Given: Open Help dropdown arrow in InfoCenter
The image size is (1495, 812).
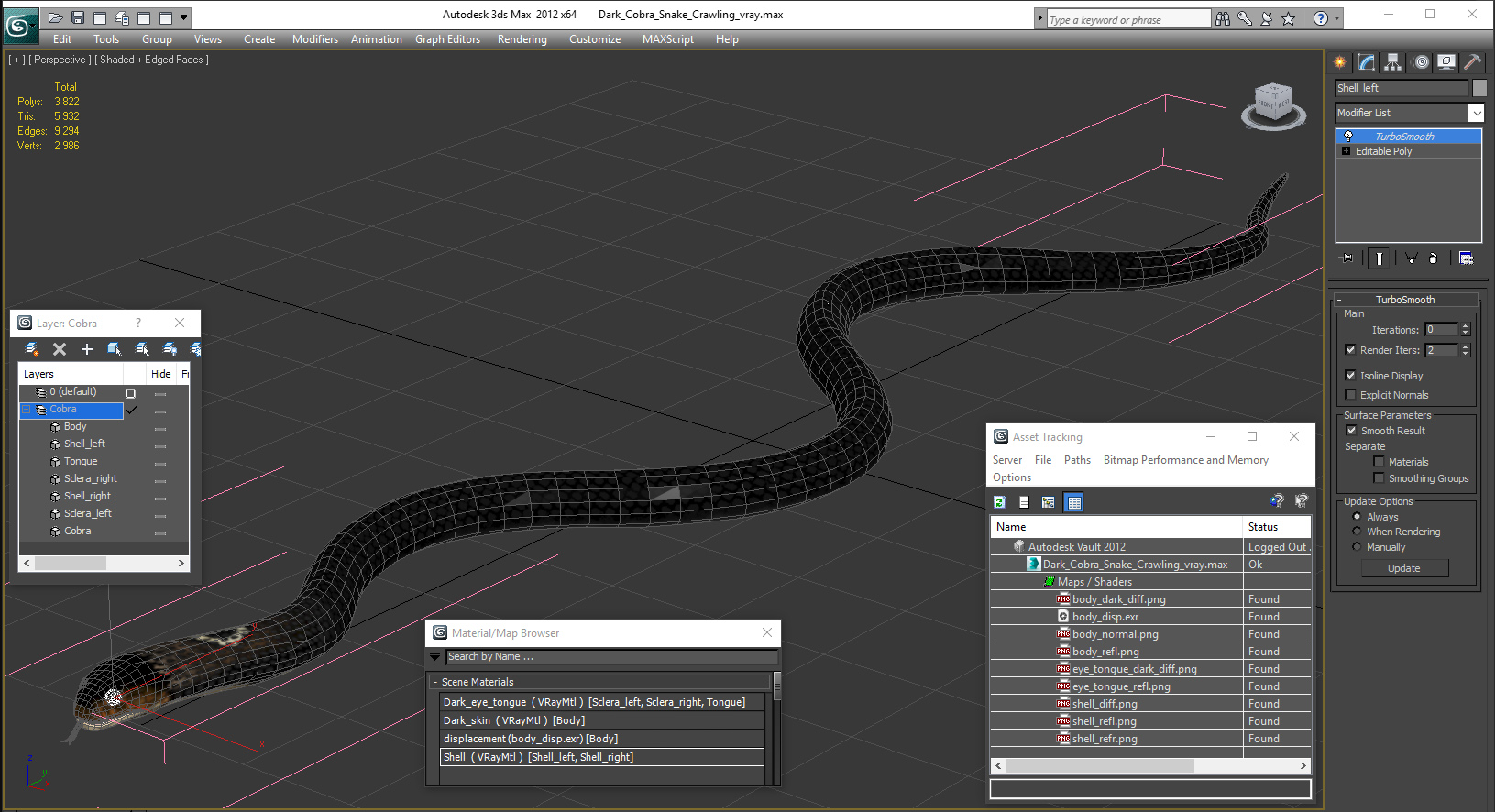Looking at the screenshot, I should tap(1336, 18).
